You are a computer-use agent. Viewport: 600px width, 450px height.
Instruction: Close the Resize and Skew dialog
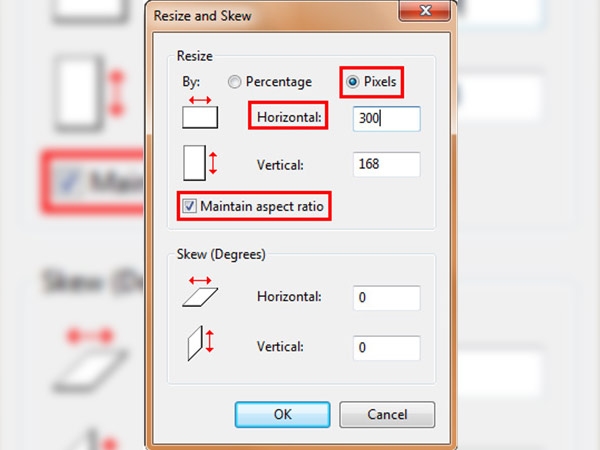pos(424,10)
